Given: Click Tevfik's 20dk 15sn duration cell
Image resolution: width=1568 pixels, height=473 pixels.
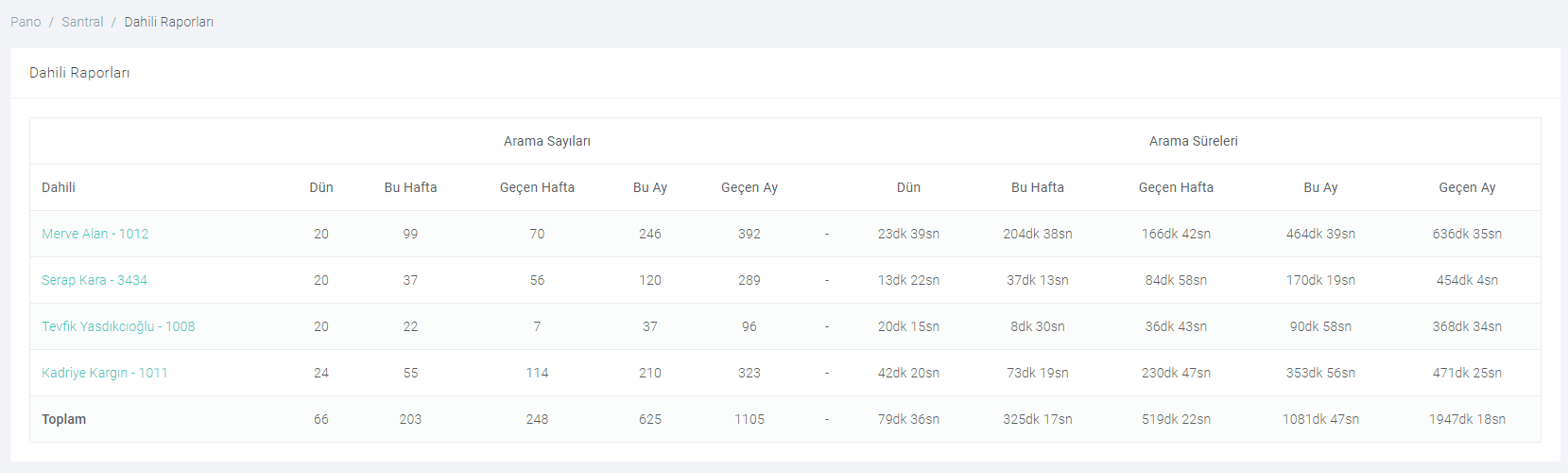Looking at the screenshot, I should pos(908,326).
